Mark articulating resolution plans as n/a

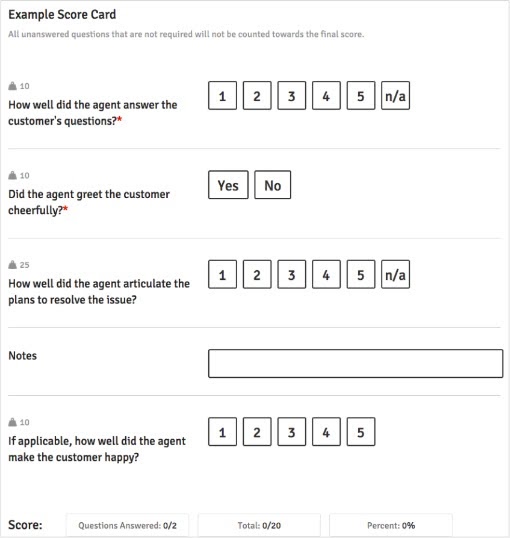pos(395,274)
